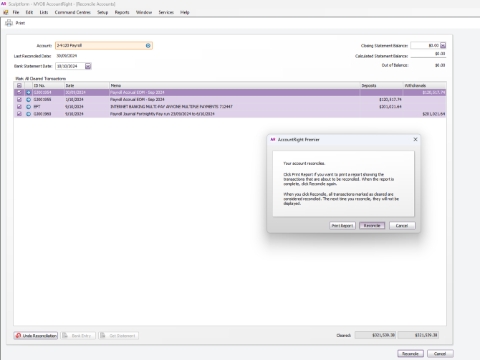Click Cancel button at window bottom right
The width and height of the screenshot is (480, 360).
coord(440,354)
